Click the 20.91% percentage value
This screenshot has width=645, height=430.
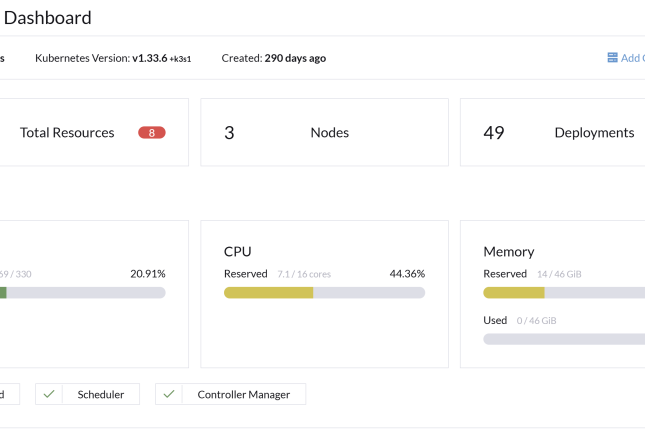click(x=148, y=274)
